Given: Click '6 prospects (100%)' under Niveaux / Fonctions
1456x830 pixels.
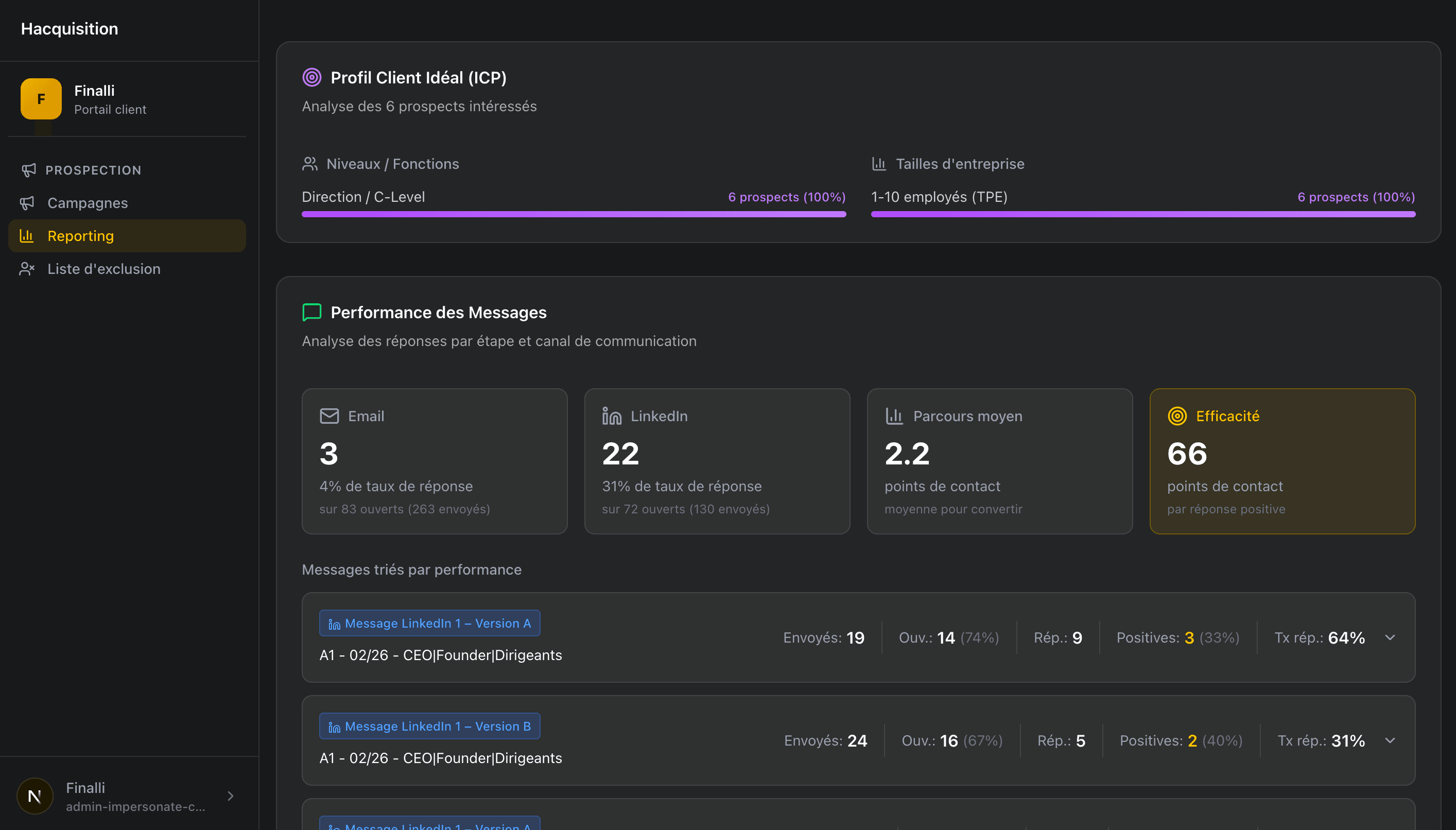Looking at the screenshot, I should click(787, 197).
